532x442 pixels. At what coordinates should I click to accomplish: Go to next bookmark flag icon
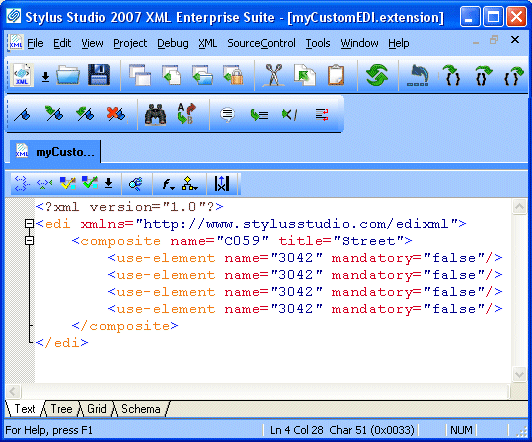pos(54,114)
